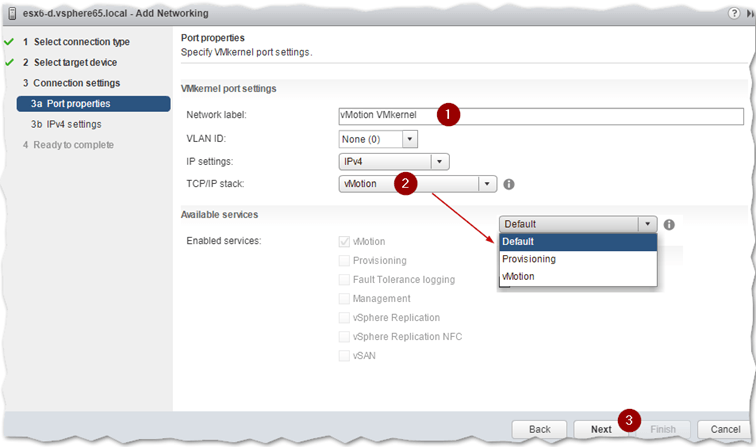Enable vSphere Replication checkbox
Screen dimensions: 756x447
(344, 318)
